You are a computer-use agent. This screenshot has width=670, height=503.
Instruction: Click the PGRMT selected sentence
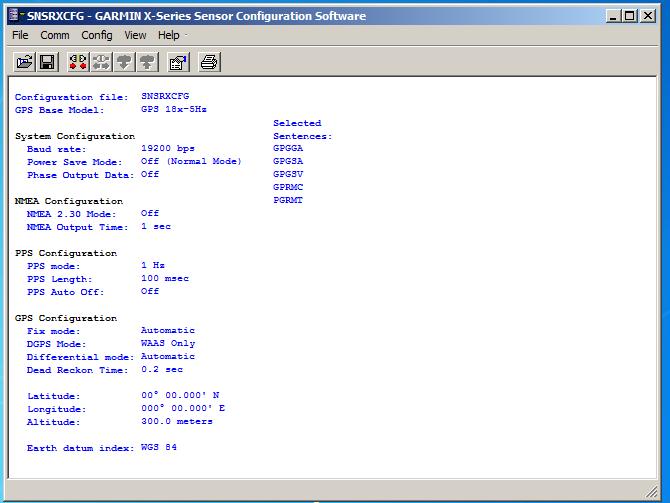[x=288, y=200]
